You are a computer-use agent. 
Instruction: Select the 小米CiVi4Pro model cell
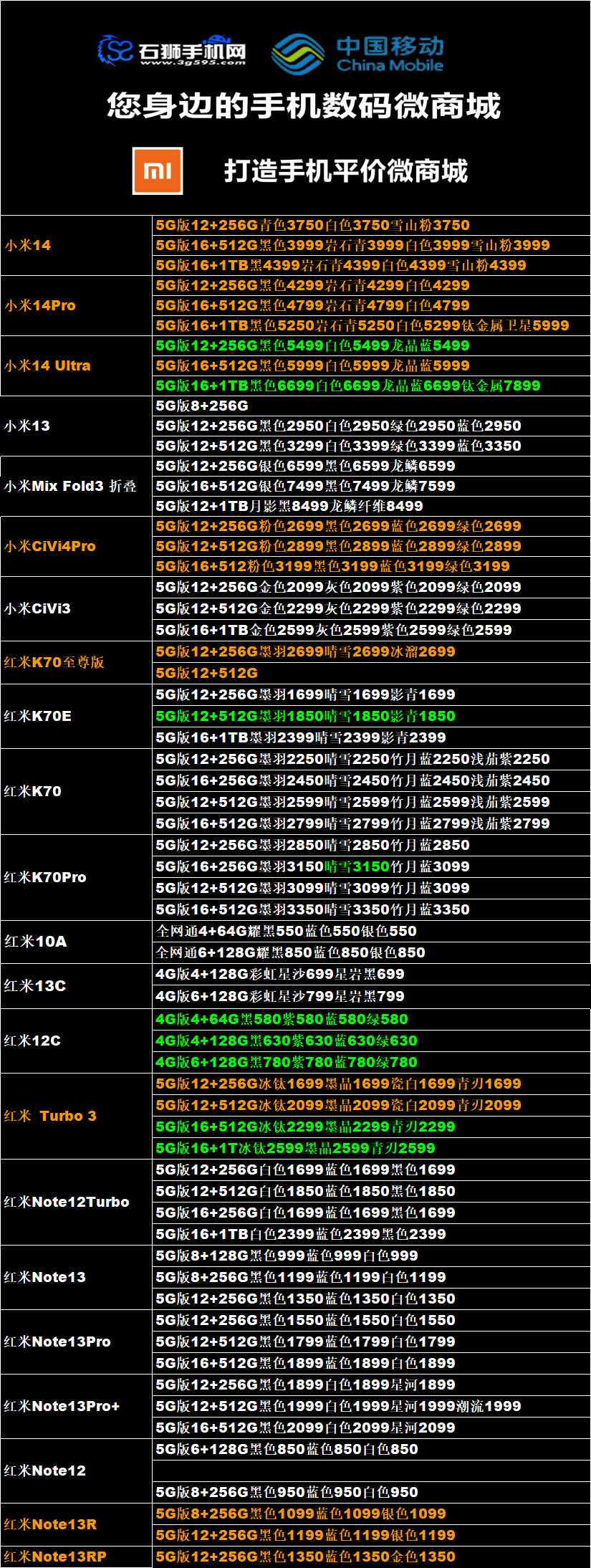click(77, 546)
